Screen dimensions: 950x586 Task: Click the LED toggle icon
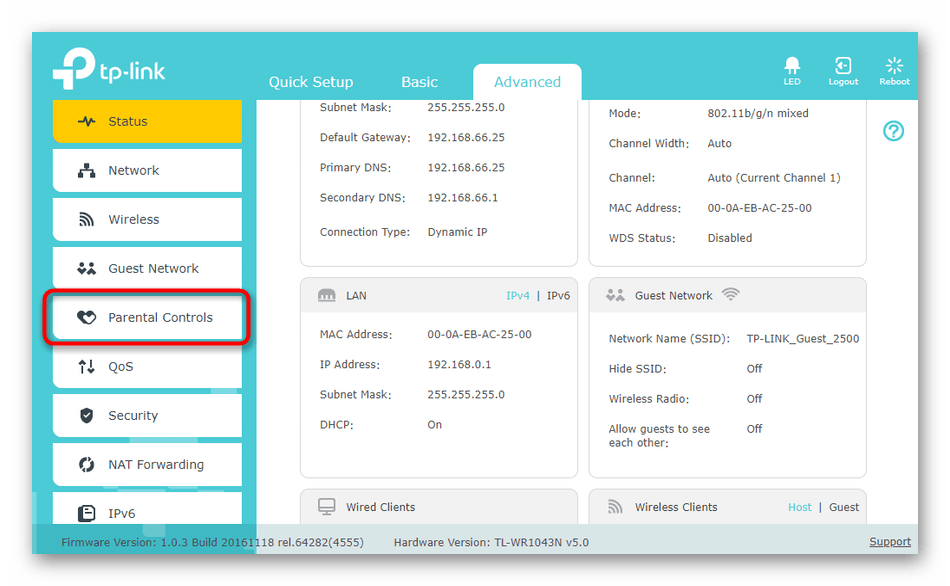click(791, 67)
